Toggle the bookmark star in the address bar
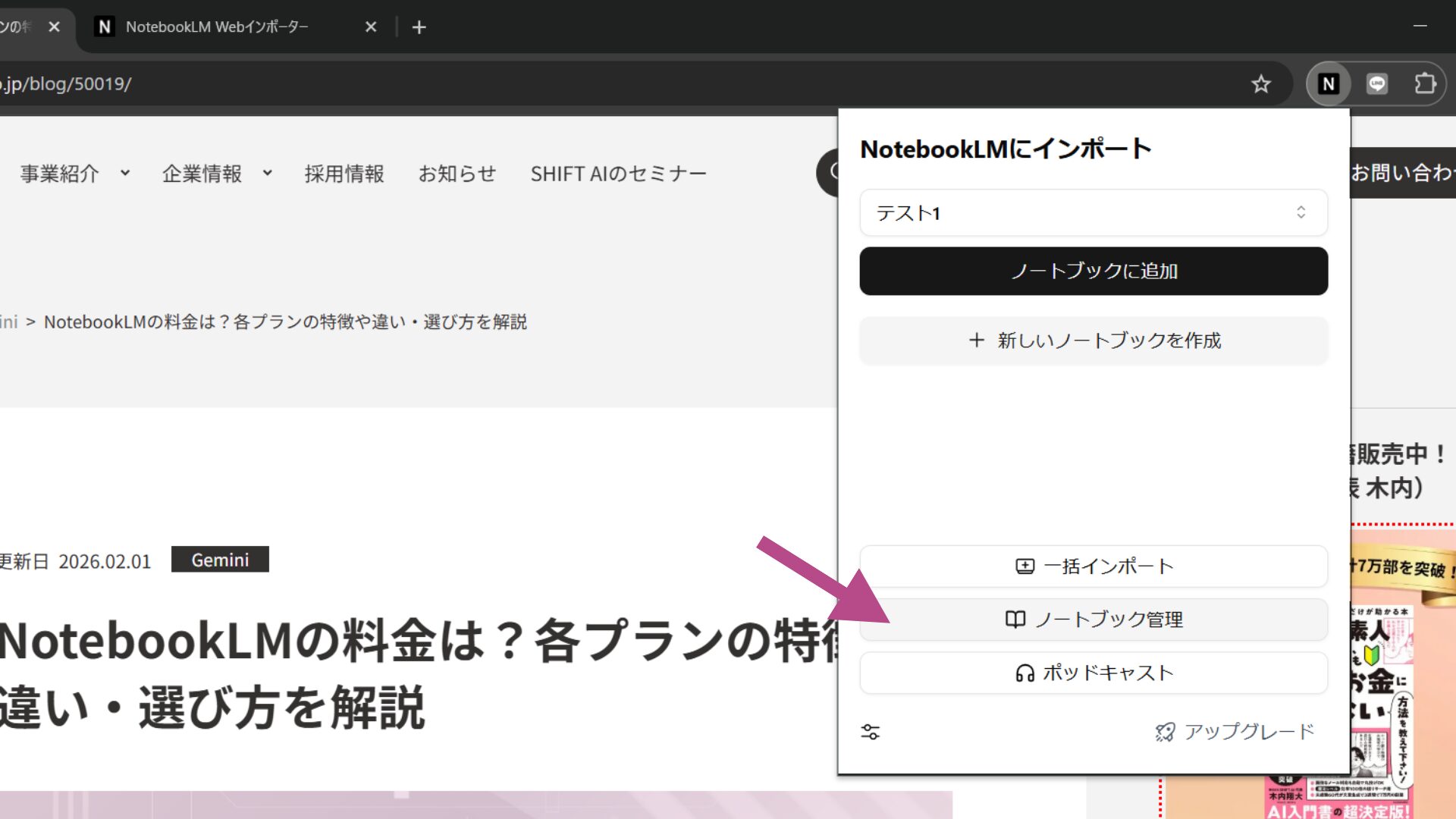The image size is (1456, 819). pos(1261,84)
